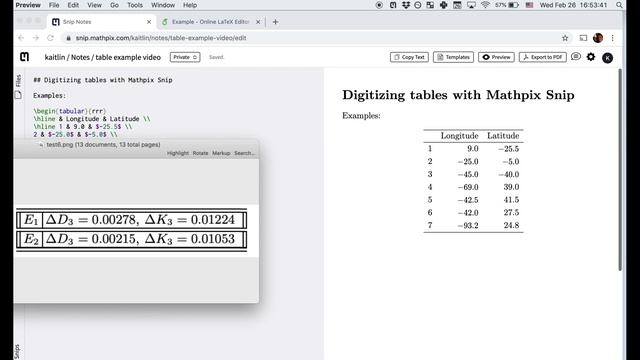Screen dimensions: 640x360
Task: Click the value 24.8 in rendered table
Action: (511, 225)
